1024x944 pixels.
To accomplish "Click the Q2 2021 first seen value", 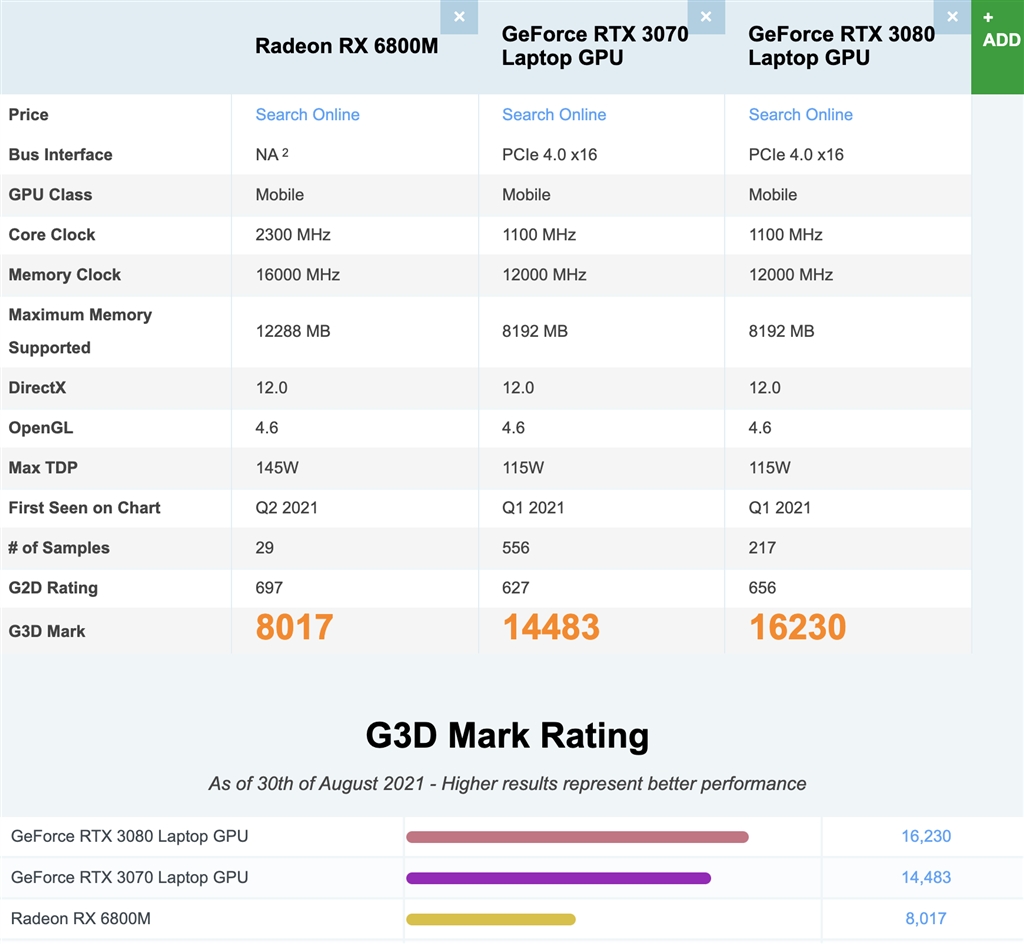I will 286,508.
